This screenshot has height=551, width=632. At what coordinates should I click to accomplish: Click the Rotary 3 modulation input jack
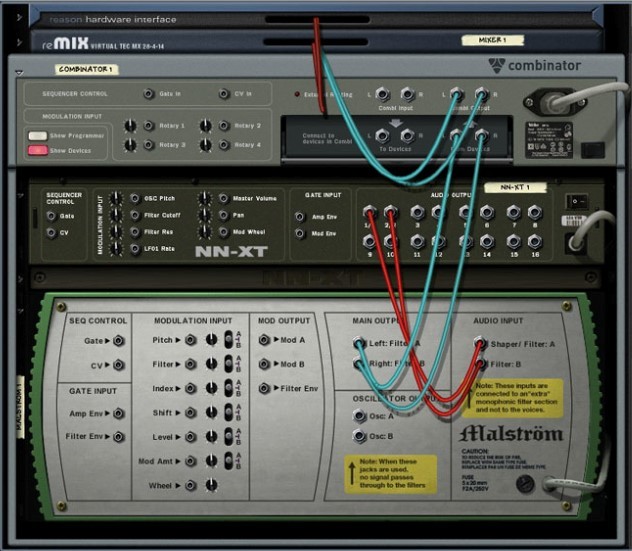pyautogui.click(x=149, y=145)
